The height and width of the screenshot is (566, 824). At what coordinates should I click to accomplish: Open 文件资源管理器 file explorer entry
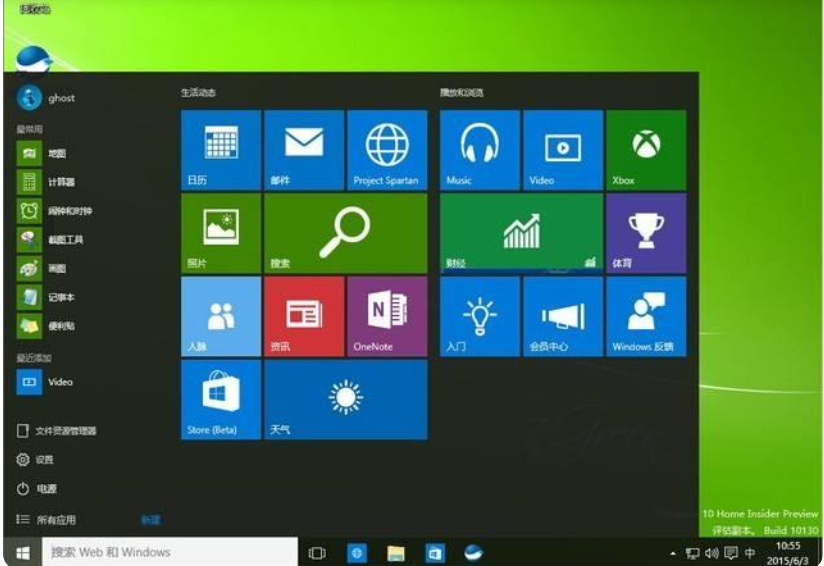click(57, 431)
